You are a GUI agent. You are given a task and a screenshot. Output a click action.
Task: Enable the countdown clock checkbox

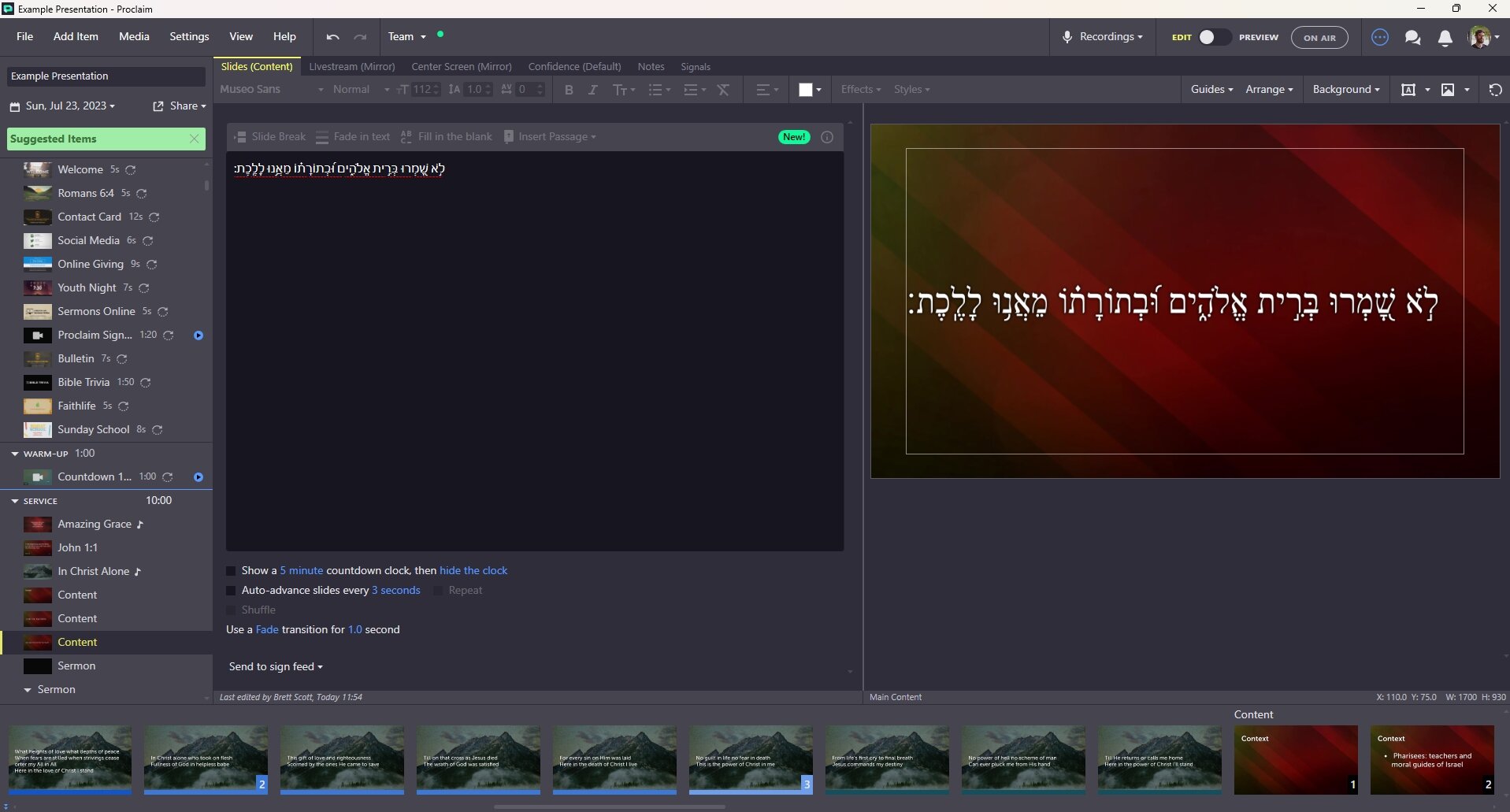[231, 571]
